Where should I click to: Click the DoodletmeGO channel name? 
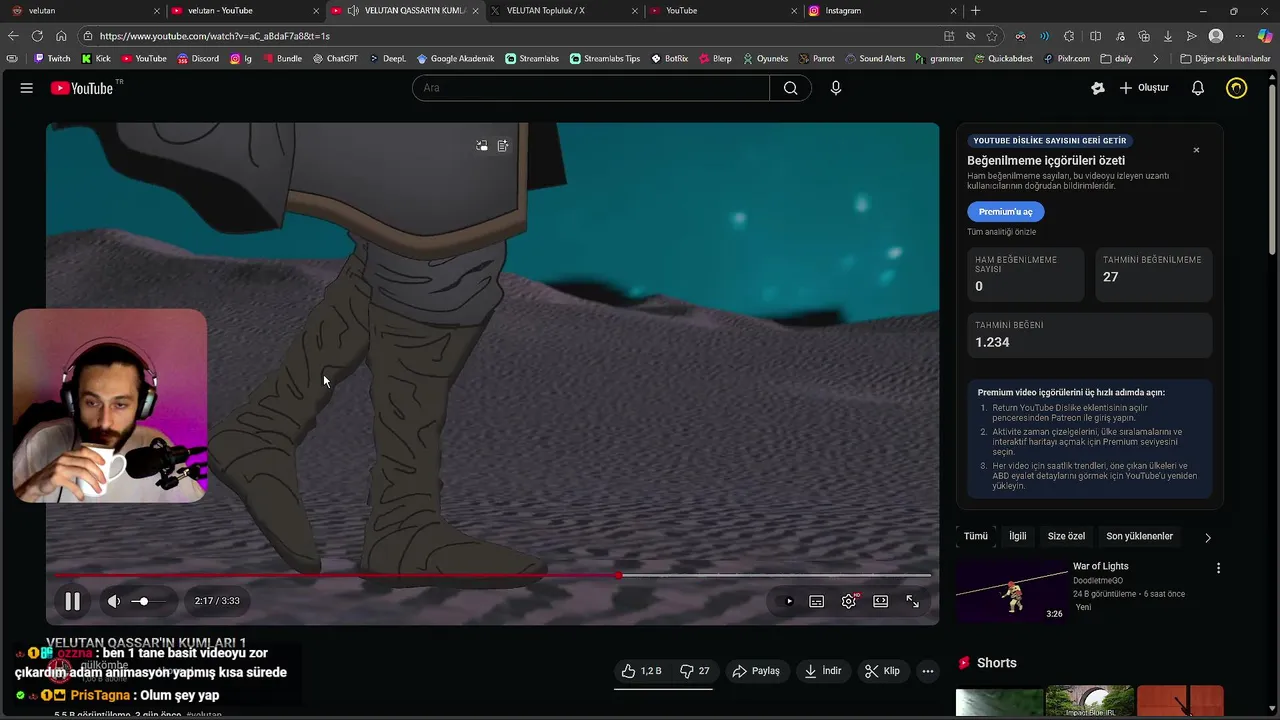pyautogui.click(x=1097, y=581)
